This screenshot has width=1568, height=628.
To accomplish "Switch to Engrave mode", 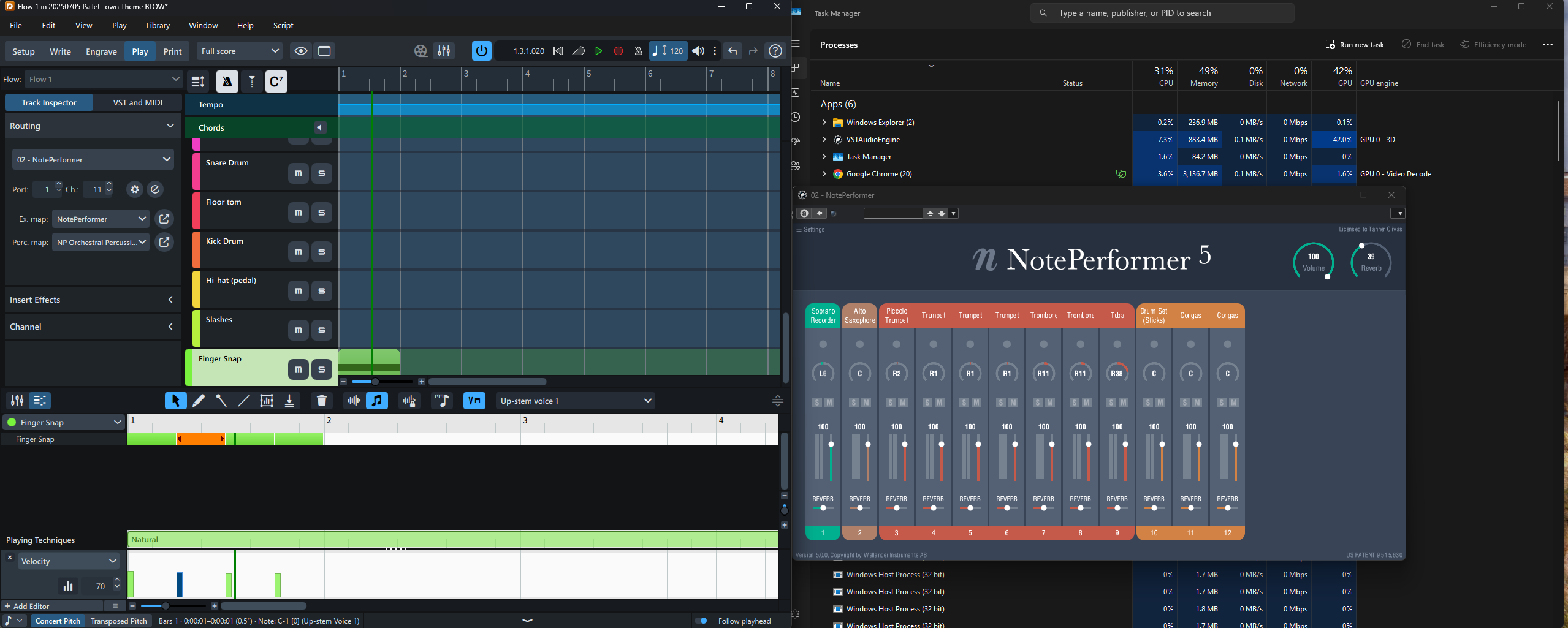I will point(101,51).
